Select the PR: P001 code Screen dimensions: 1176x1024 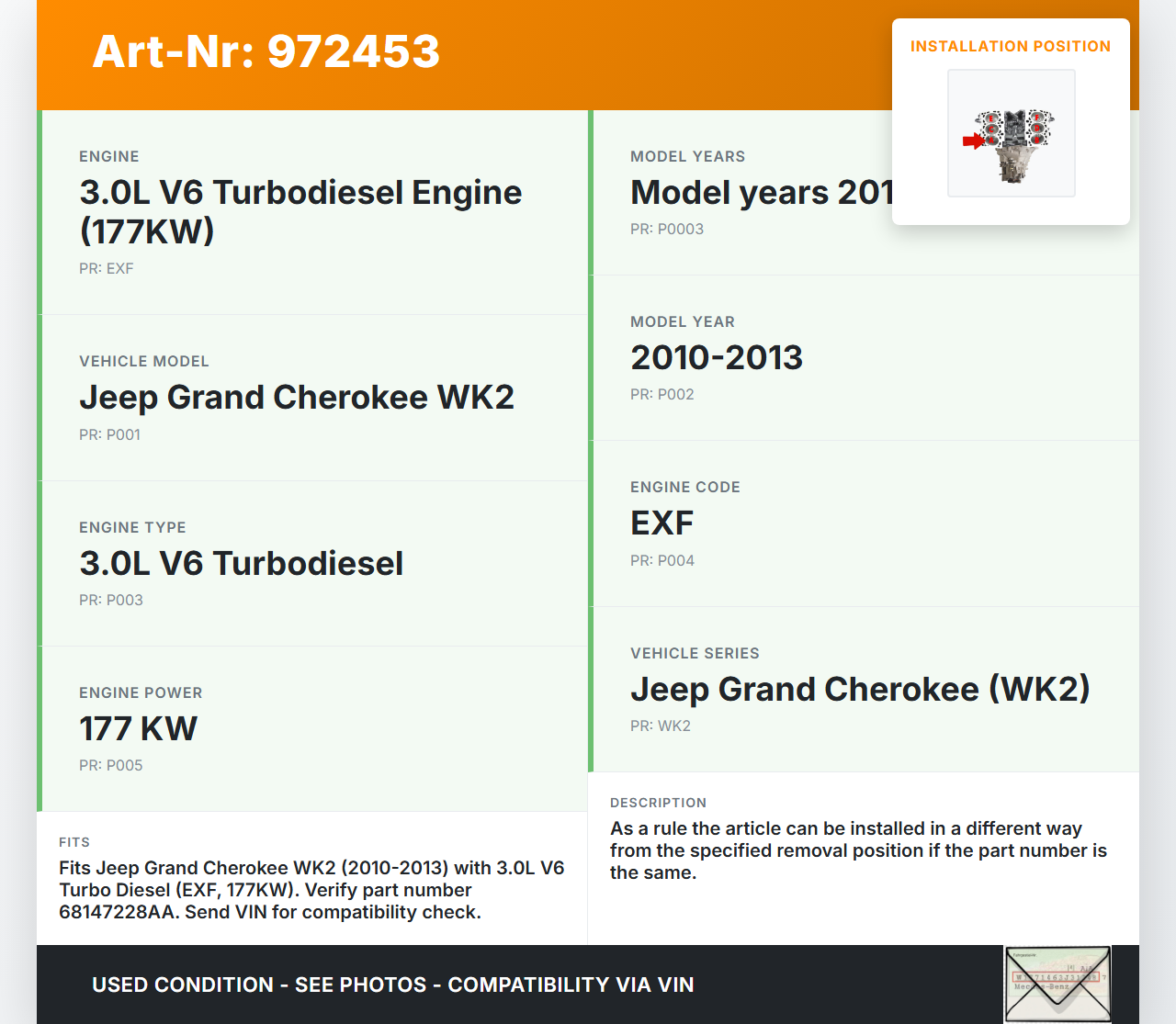[x=109, y=434]
